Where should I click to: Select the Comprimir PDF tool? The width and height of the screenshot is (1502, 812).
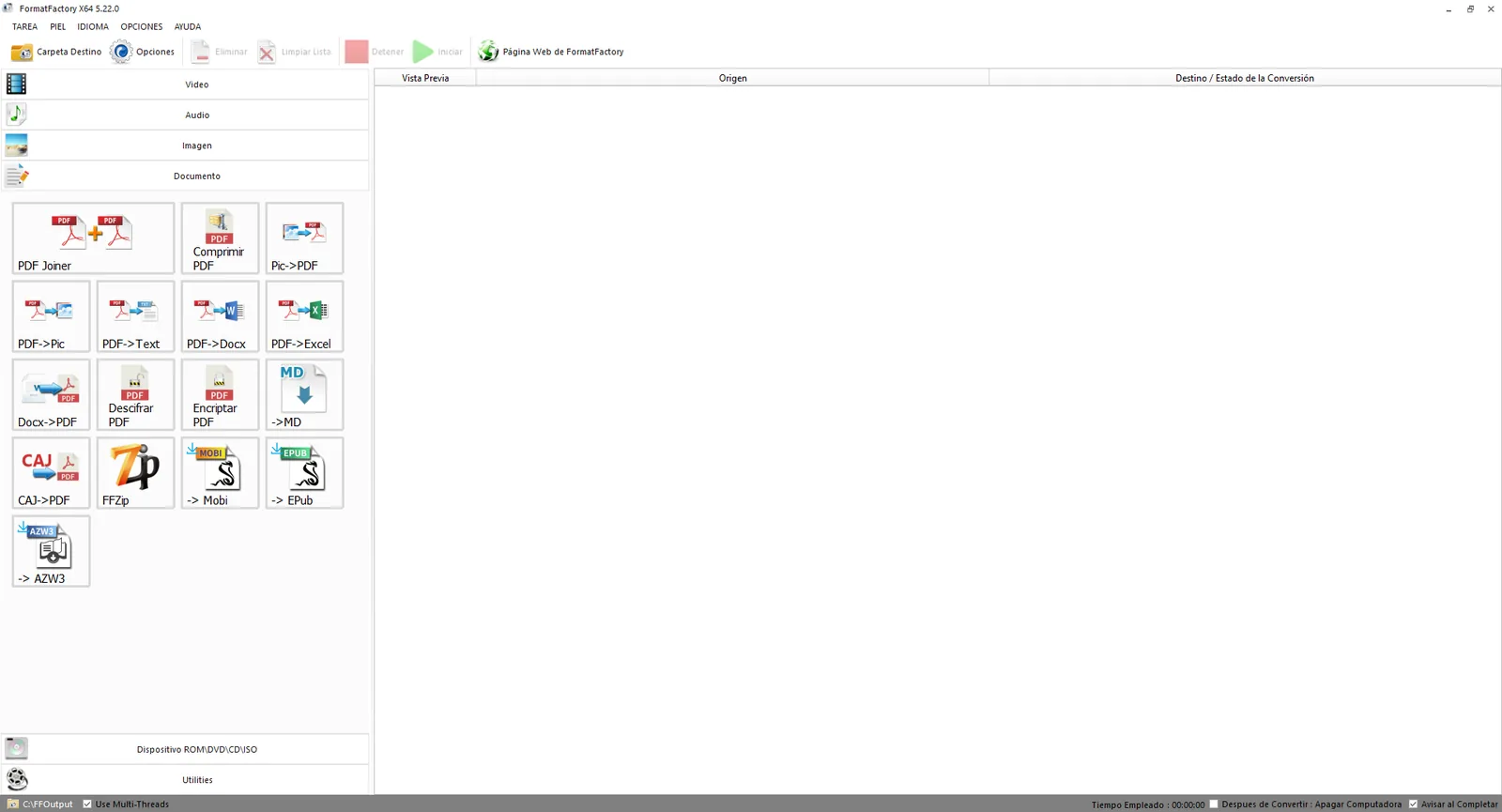click(x=220, y=238)
